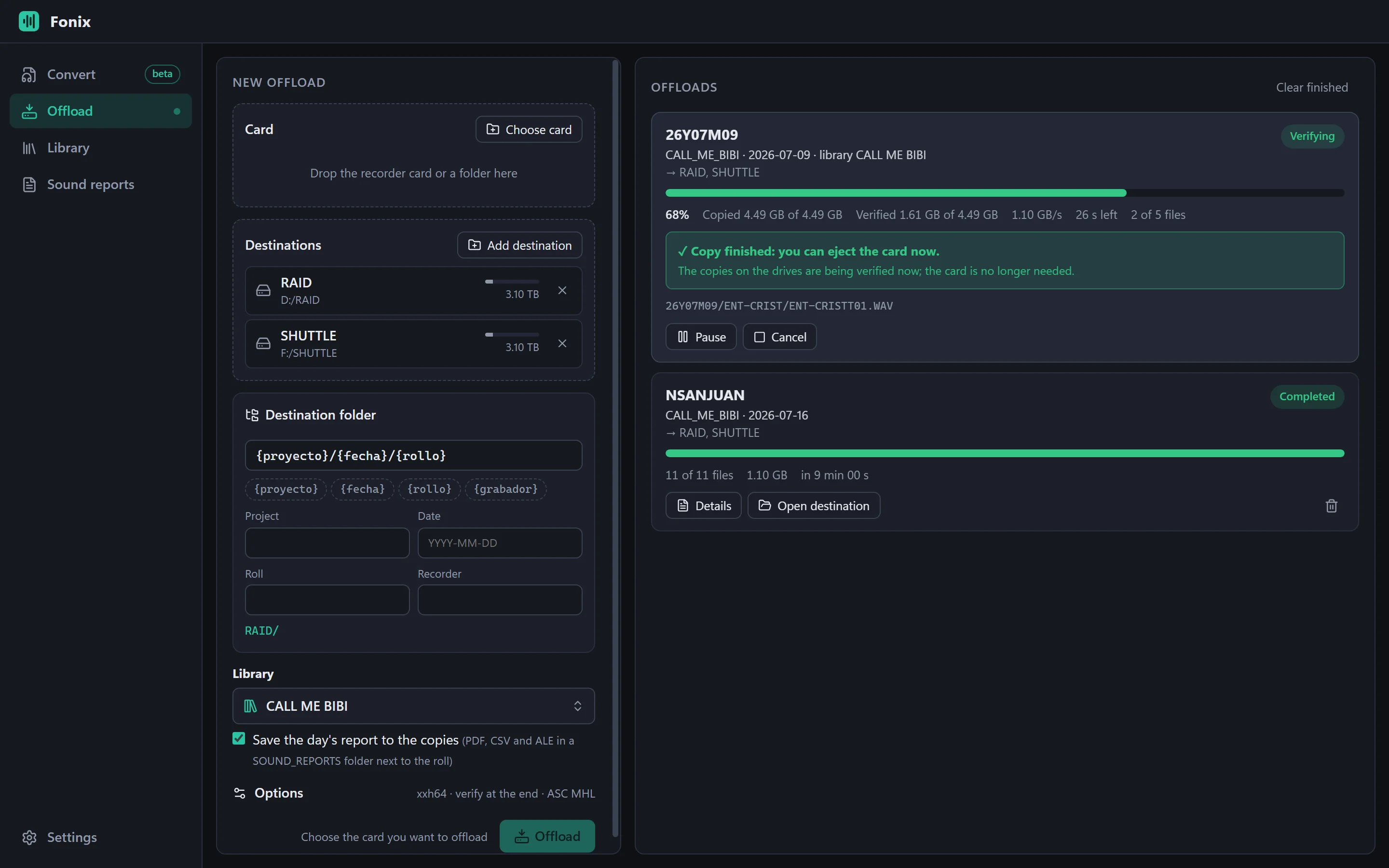Click the beta badge next to Convert
Image resolution: width=1389 pixels, height=868 pixels.
coord(162,74)
